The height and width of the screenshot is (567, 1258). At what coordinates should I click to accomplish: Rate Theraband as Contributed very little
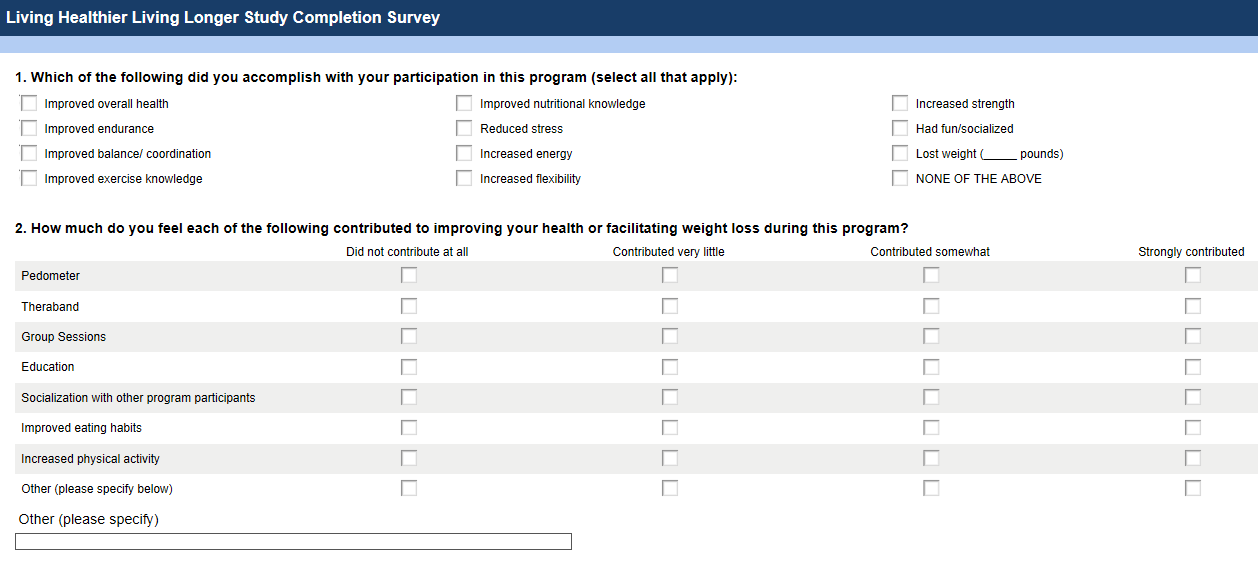pyautogui.click(x=670, y=306)
